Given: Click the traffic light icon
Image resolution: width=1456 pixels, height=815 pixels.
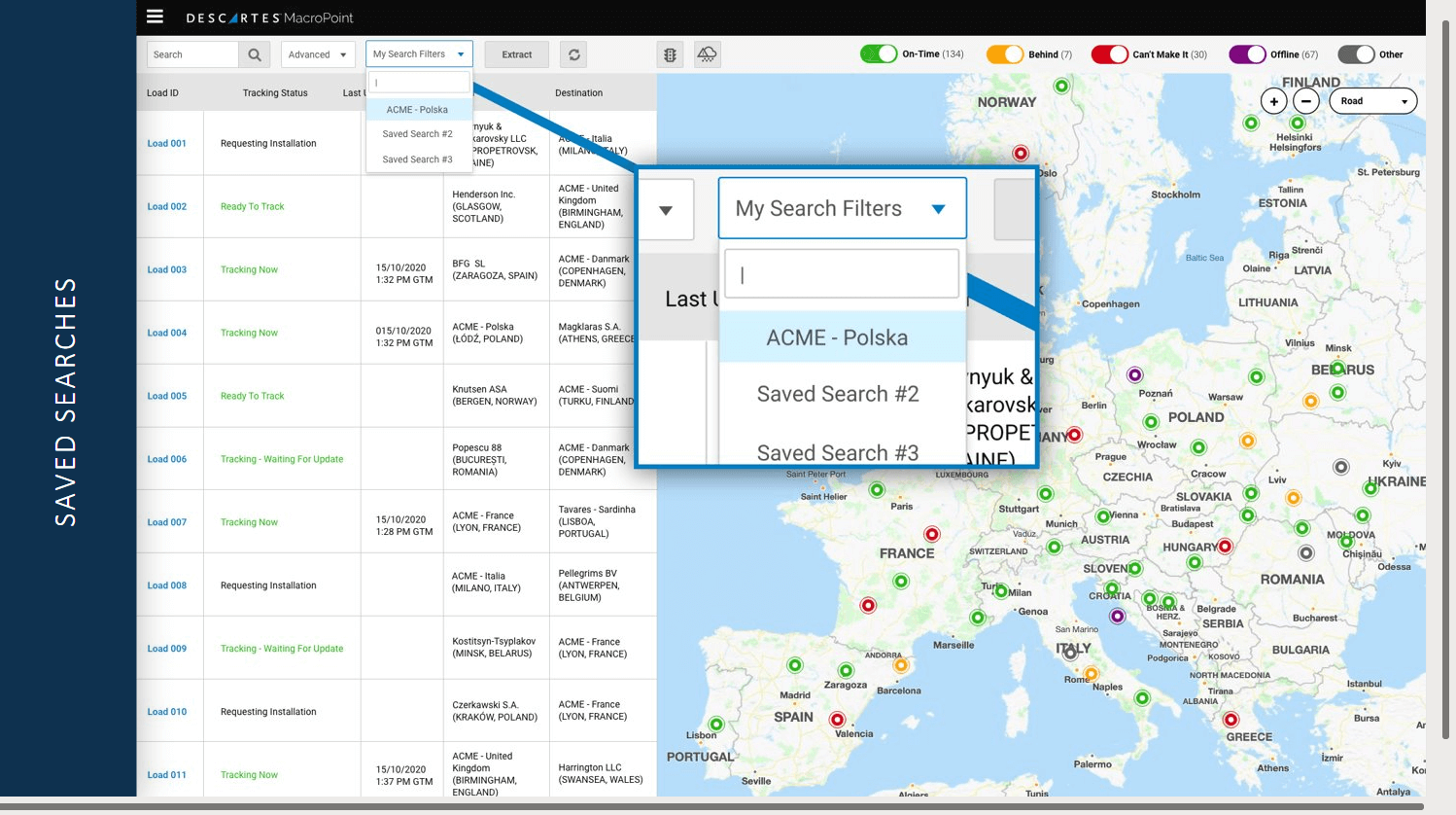Looking at the screenshot, I should pyautogui.click(x=670, y=54).
